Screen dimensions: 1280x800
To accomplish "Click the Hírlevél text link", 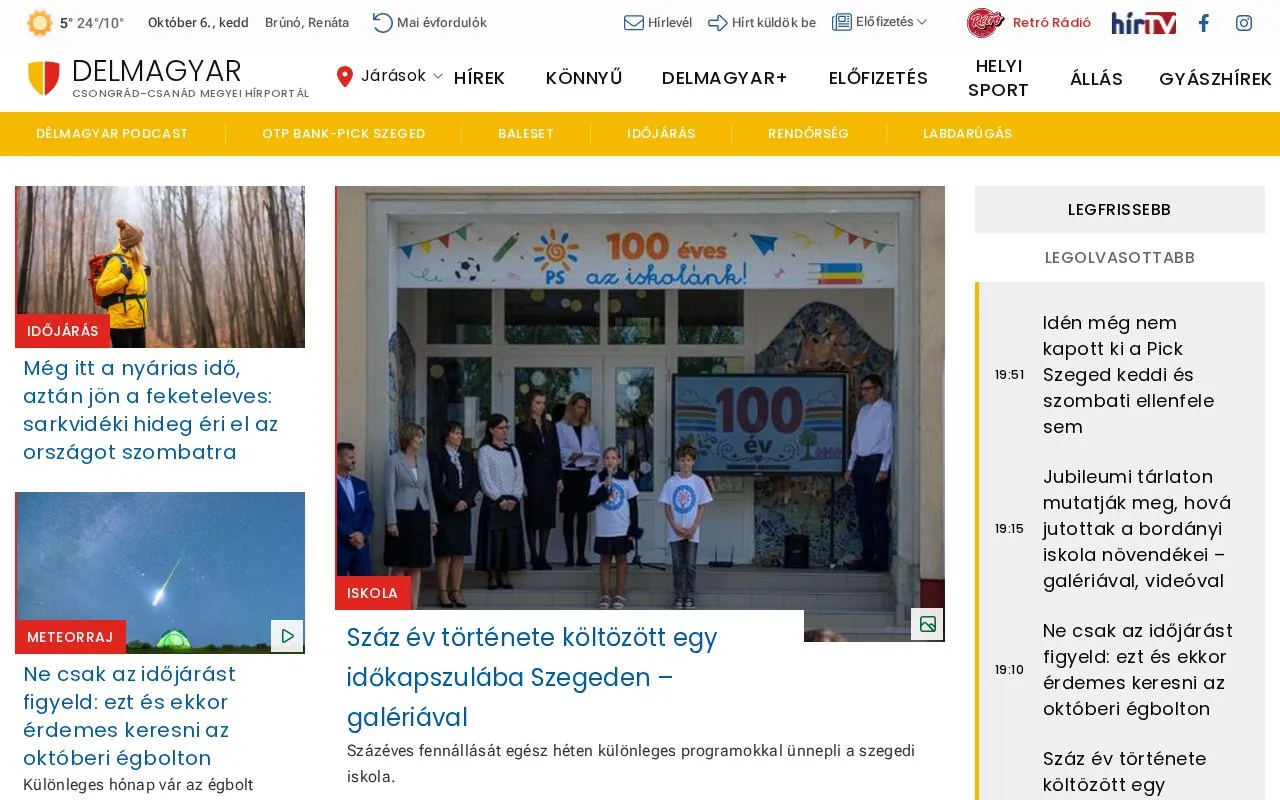I will click(x=670, y=22).
